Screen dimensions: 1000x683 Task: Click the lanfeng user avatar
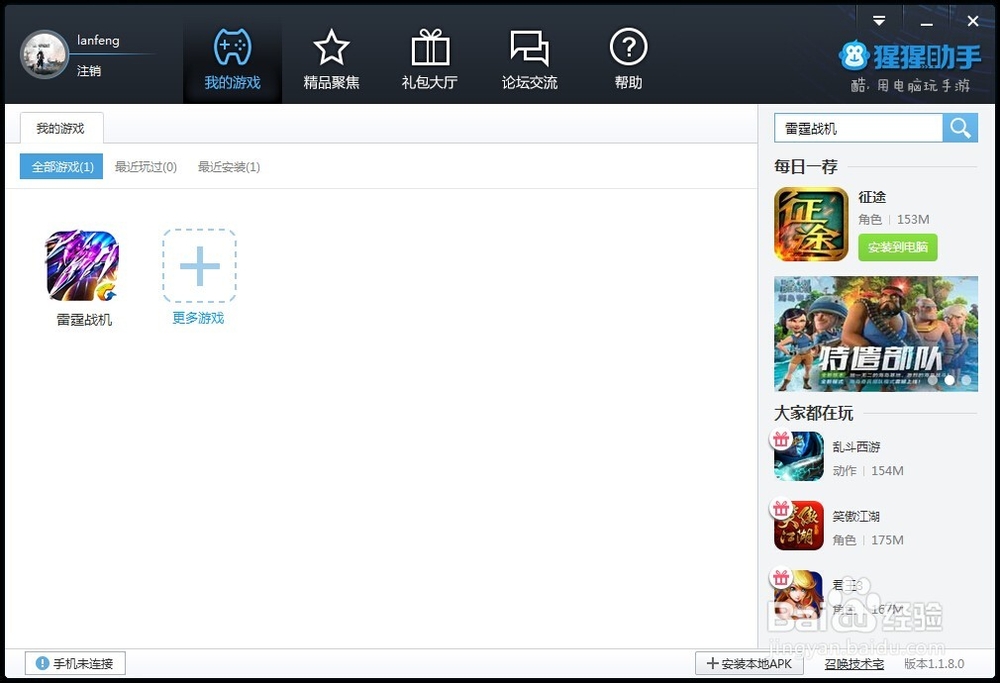click(44, 54)
